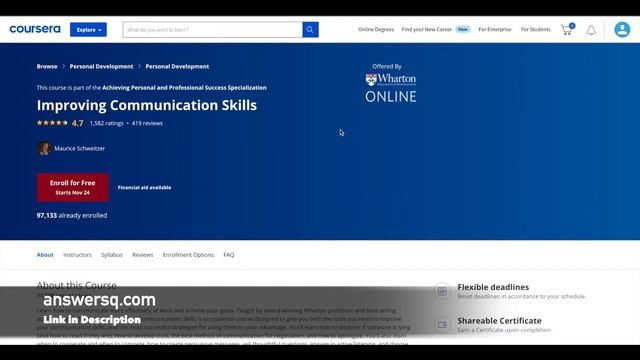Open the user profile avatar
This screenshot has width=640, height=360.
pyautogui.click(x=622, y=29)
